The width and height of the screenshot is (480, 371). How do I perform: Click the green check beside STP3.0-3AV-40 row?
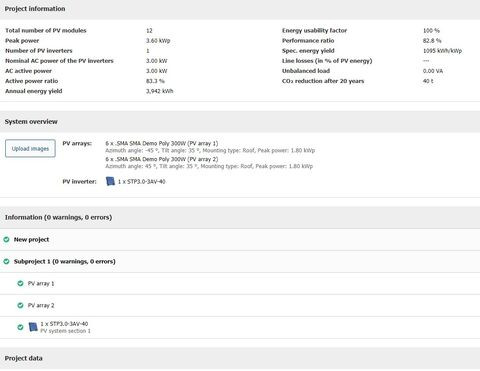click(x=20, y=327)
